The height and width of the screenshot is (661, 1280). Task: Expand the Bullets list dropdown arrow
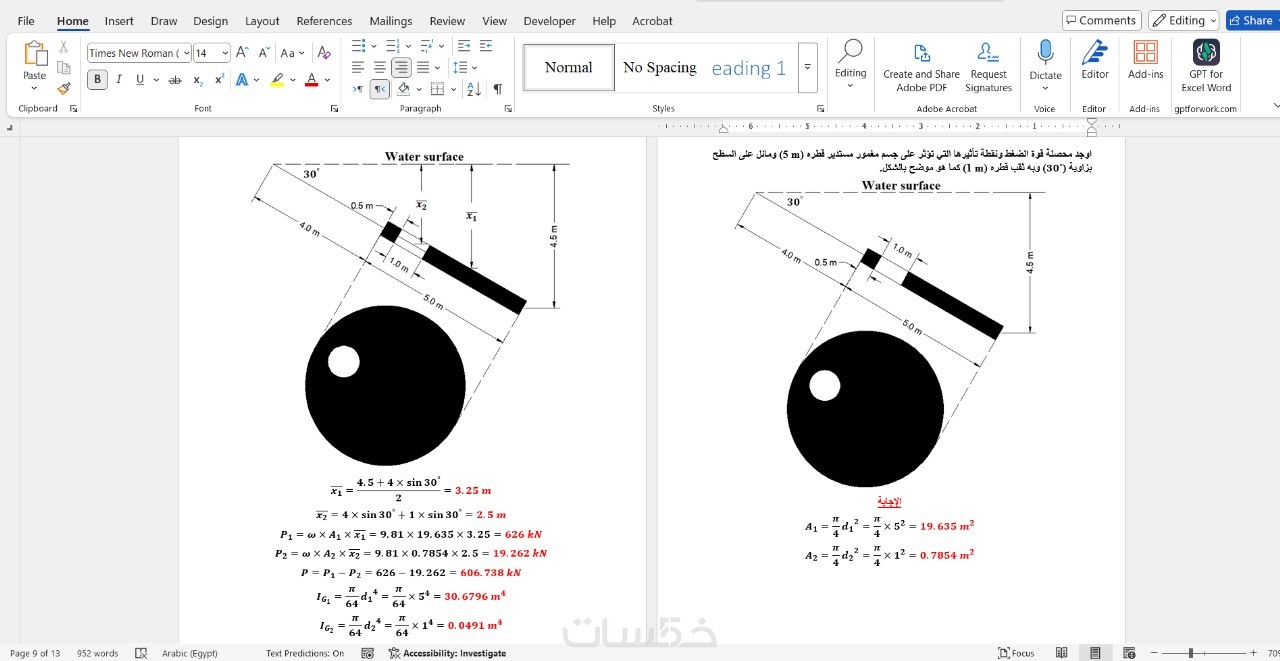[x=374, y=46]
